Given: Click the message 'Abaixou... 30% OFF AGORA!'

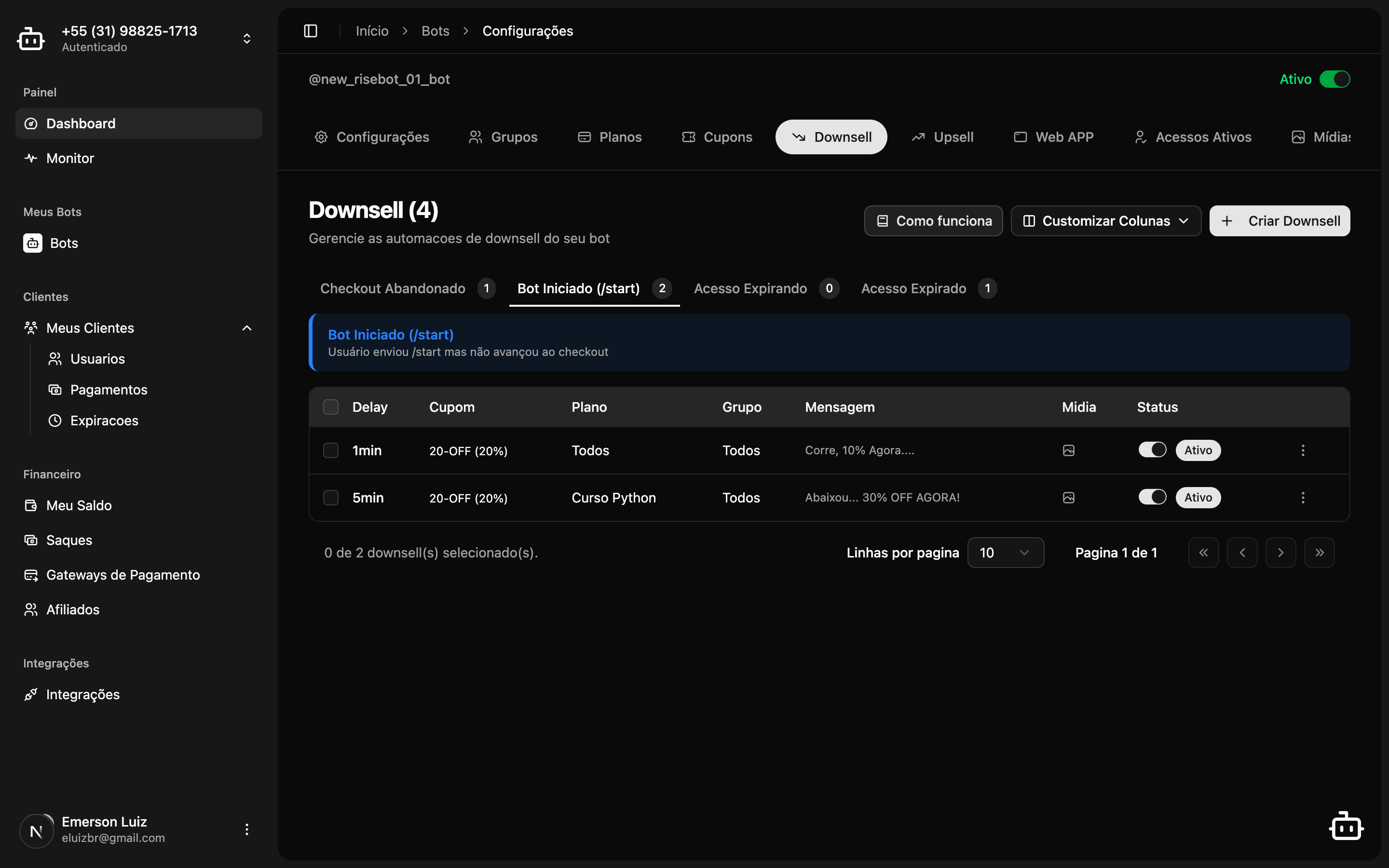Looking at the screenshot, I should click(882, 498).
